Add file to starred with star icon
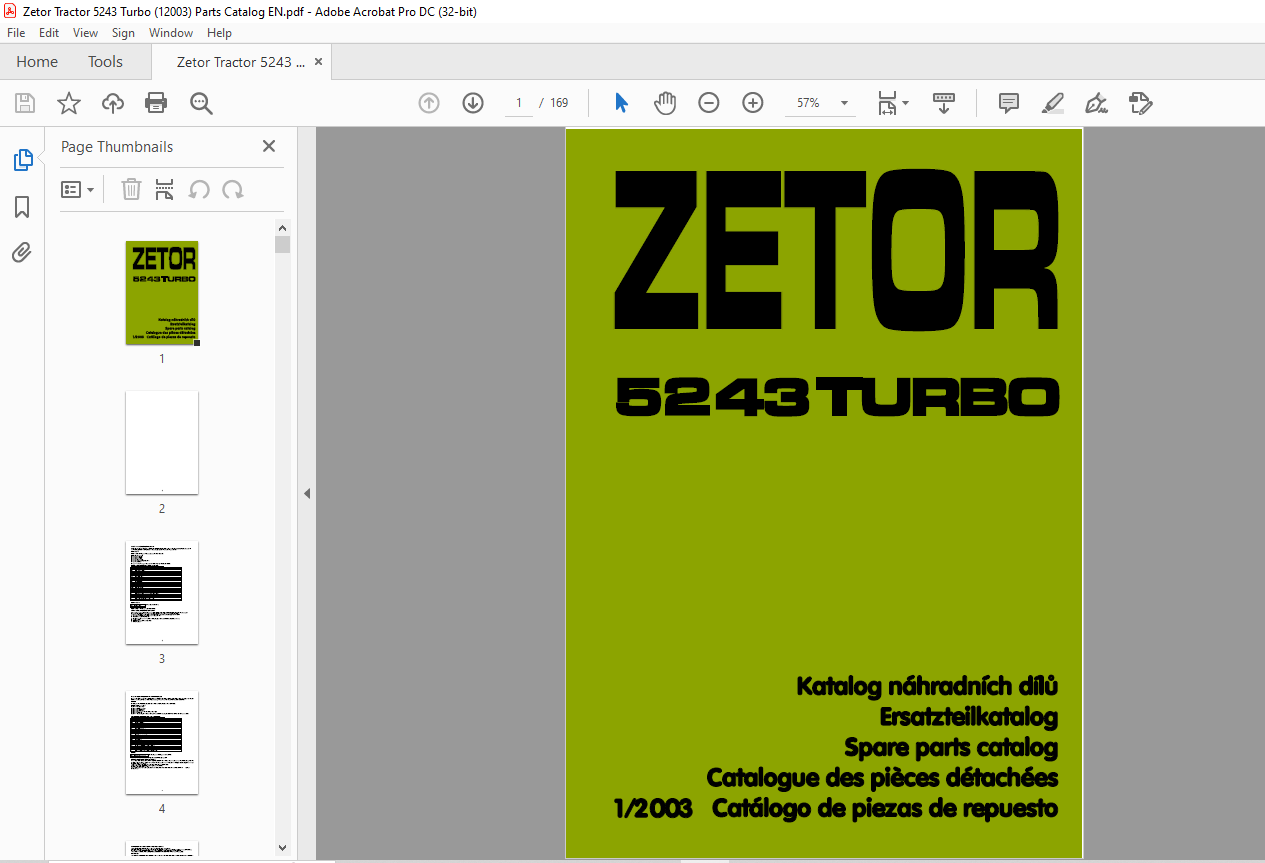Screen dimensions: 1265x863 (69, 103)
